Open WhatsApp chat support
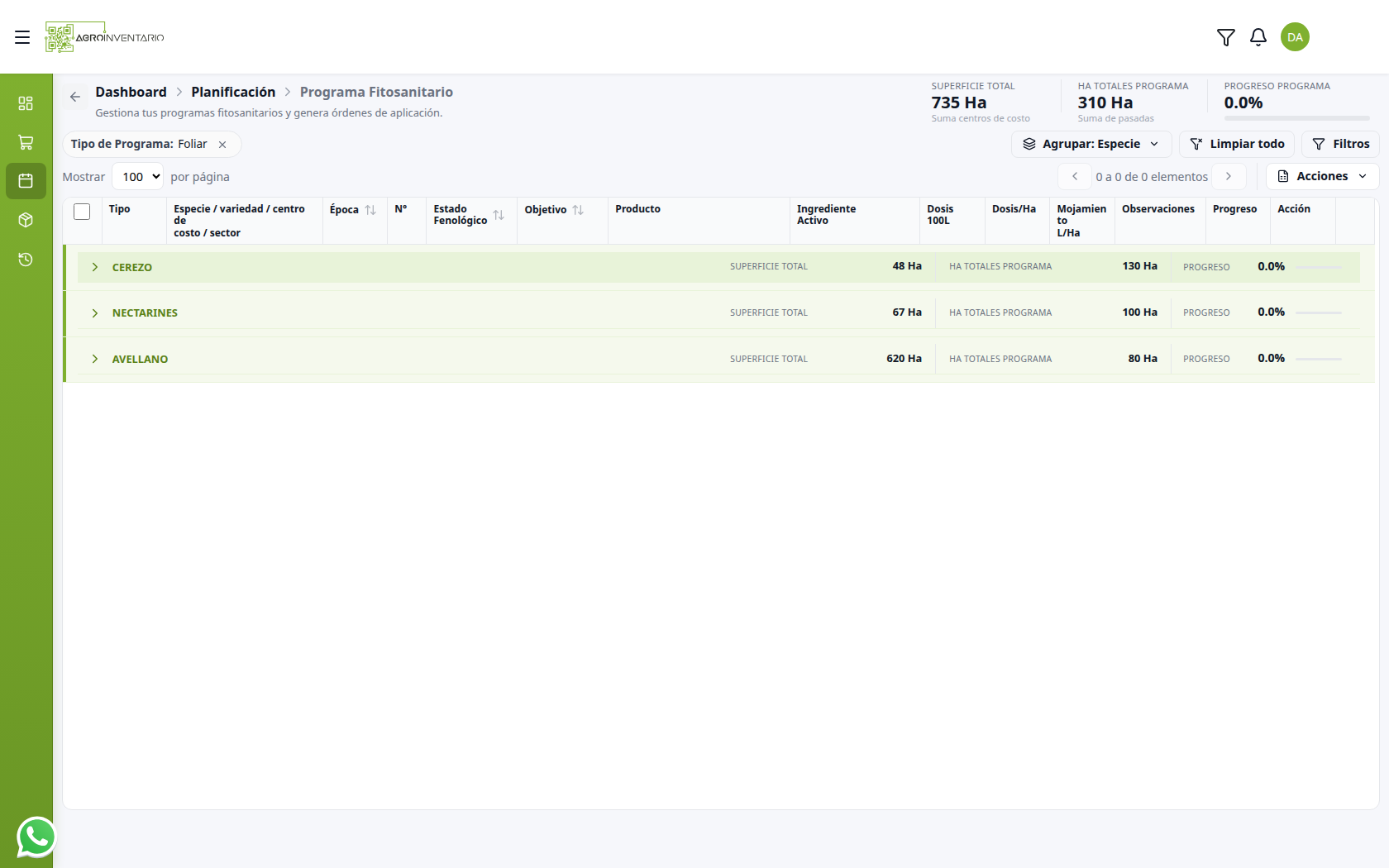 click(x=36, y=837)
